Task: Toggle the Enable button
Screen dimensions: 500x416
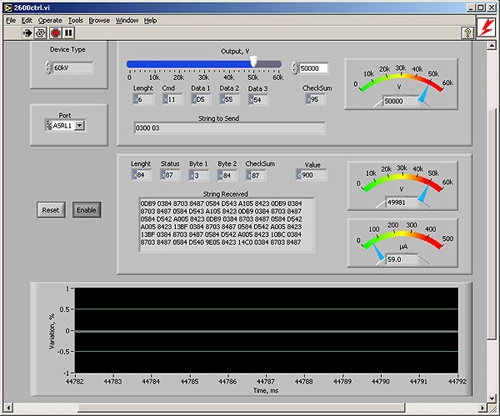Action: [x=87, y=210]
